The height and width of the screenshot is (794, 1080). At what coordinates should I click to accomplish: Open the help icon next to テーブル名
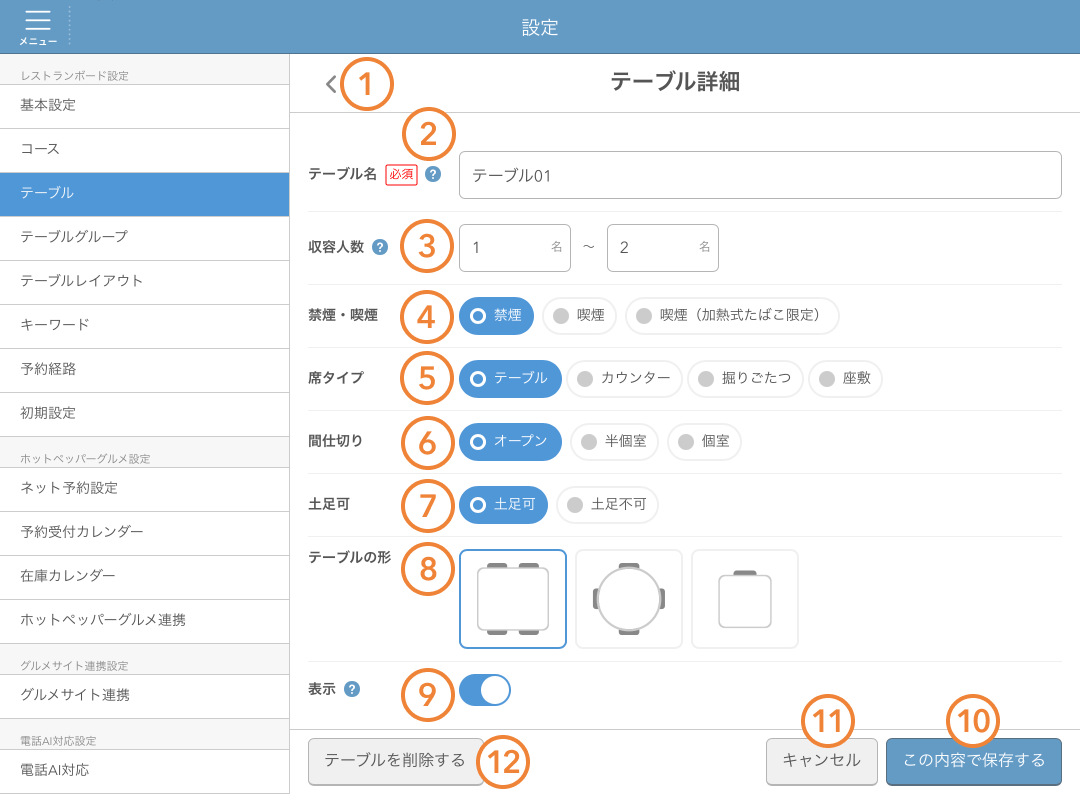click(432, 175)
